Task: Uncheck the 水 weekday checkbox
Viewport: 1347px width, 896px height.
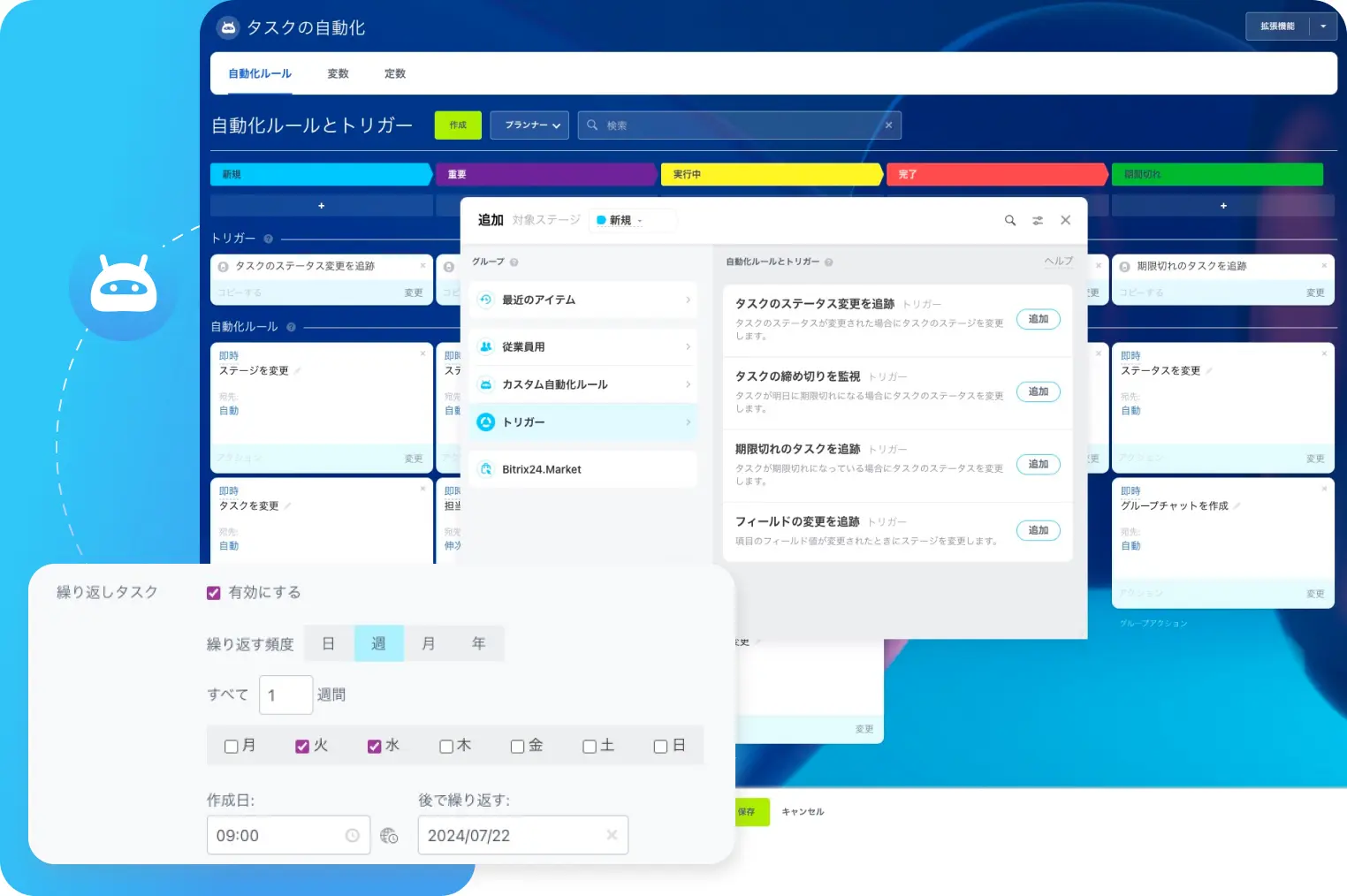Action: [x=375, y=747]
